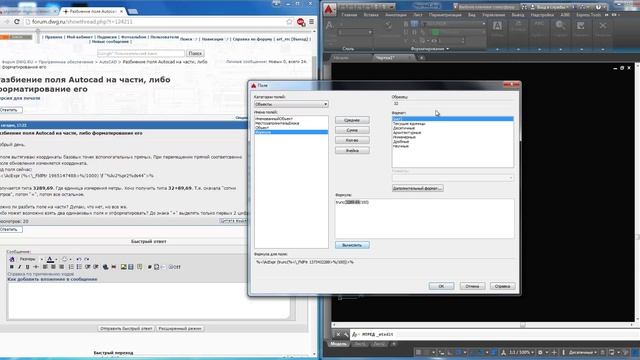Click Redo arrow in the forum editor toolbar
The image size is (640, 360).
tap(87, 259)
